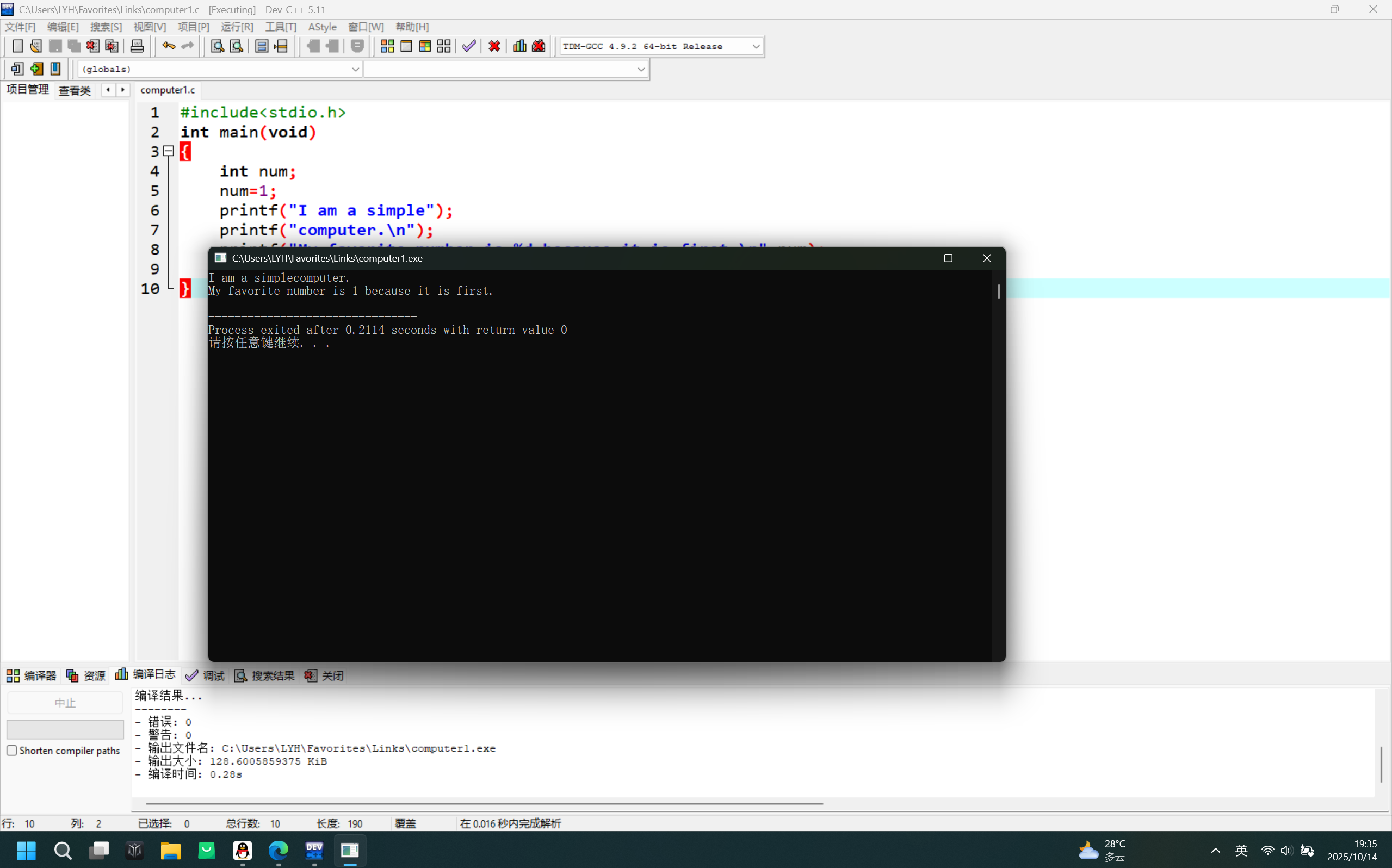The image size is (1392, 868).
Task: Open the empty function list dropdown
Action: pyautogui.click(x=641, y=69)
